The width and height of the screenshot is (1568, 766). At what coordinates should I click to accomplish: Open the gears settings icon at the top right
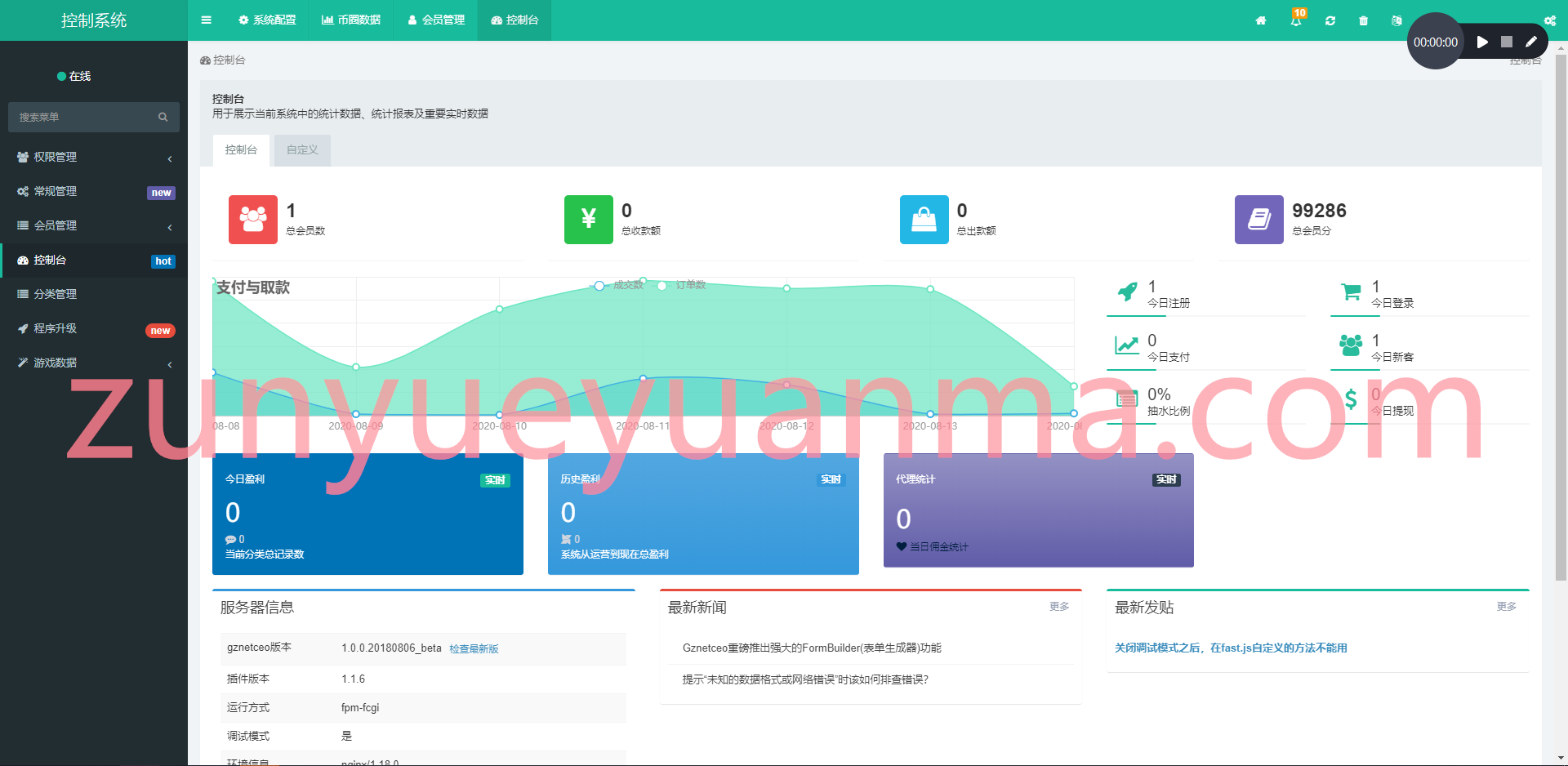1549,20
